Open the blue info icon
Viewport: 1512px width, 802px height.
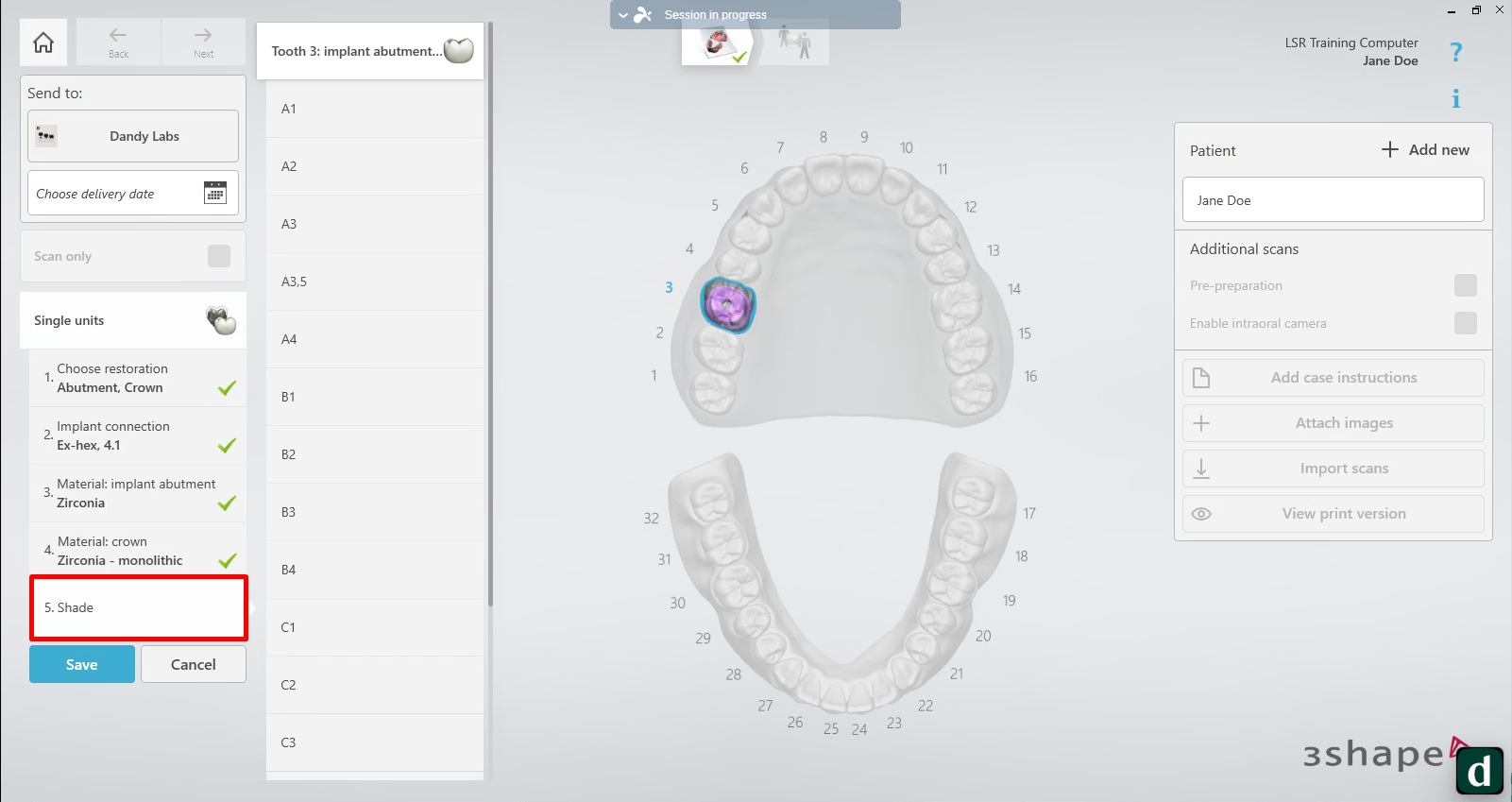click(x=1455, y=98)
